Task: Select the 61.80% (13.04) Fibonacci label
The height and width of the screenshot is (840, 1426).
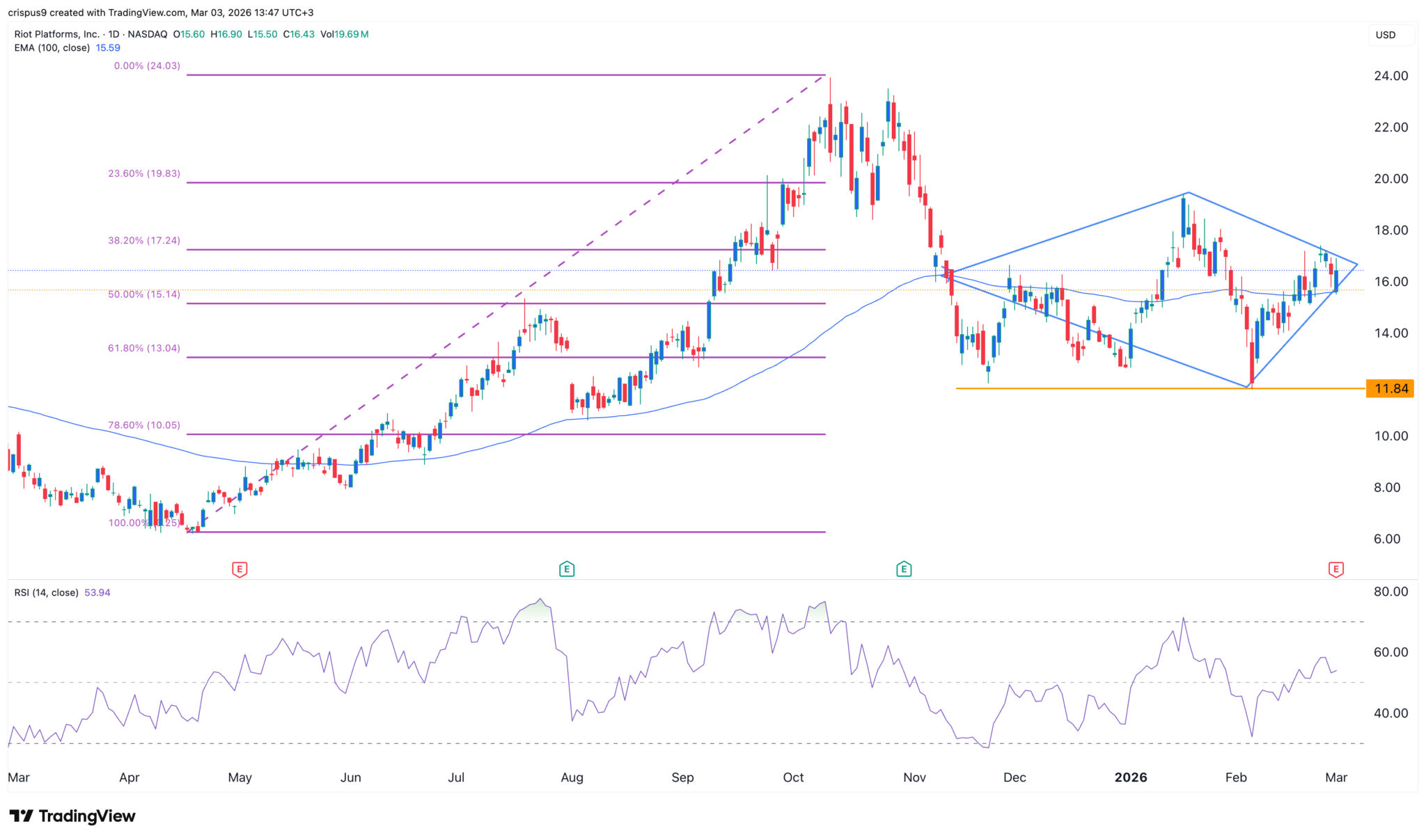Action: (144, 348)
